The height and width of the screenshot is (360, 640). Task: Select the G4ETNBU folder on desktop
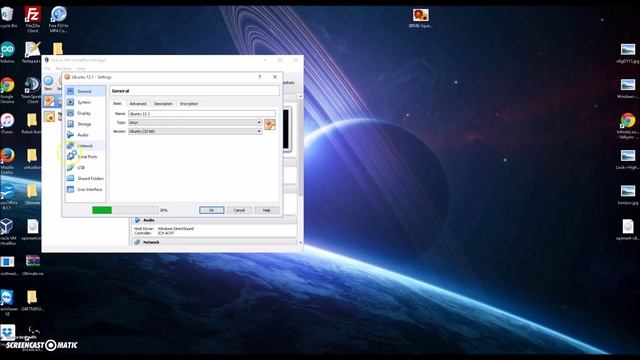[32, 301]
